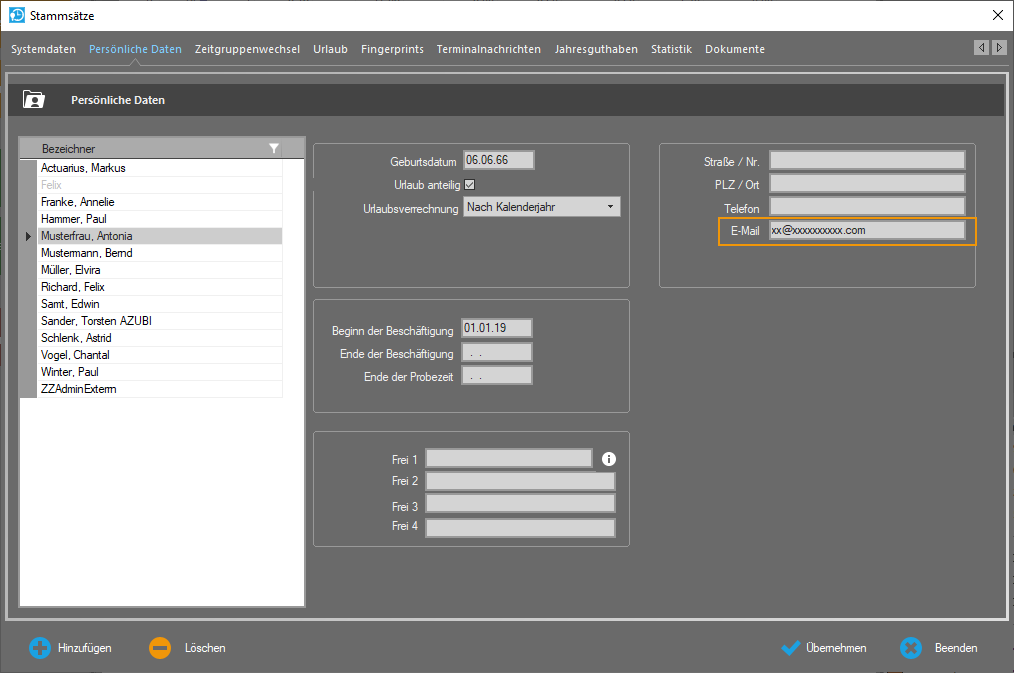Open the Fingerprints tab
Screen dimensions: 1014x673
[x=392, y=49]
